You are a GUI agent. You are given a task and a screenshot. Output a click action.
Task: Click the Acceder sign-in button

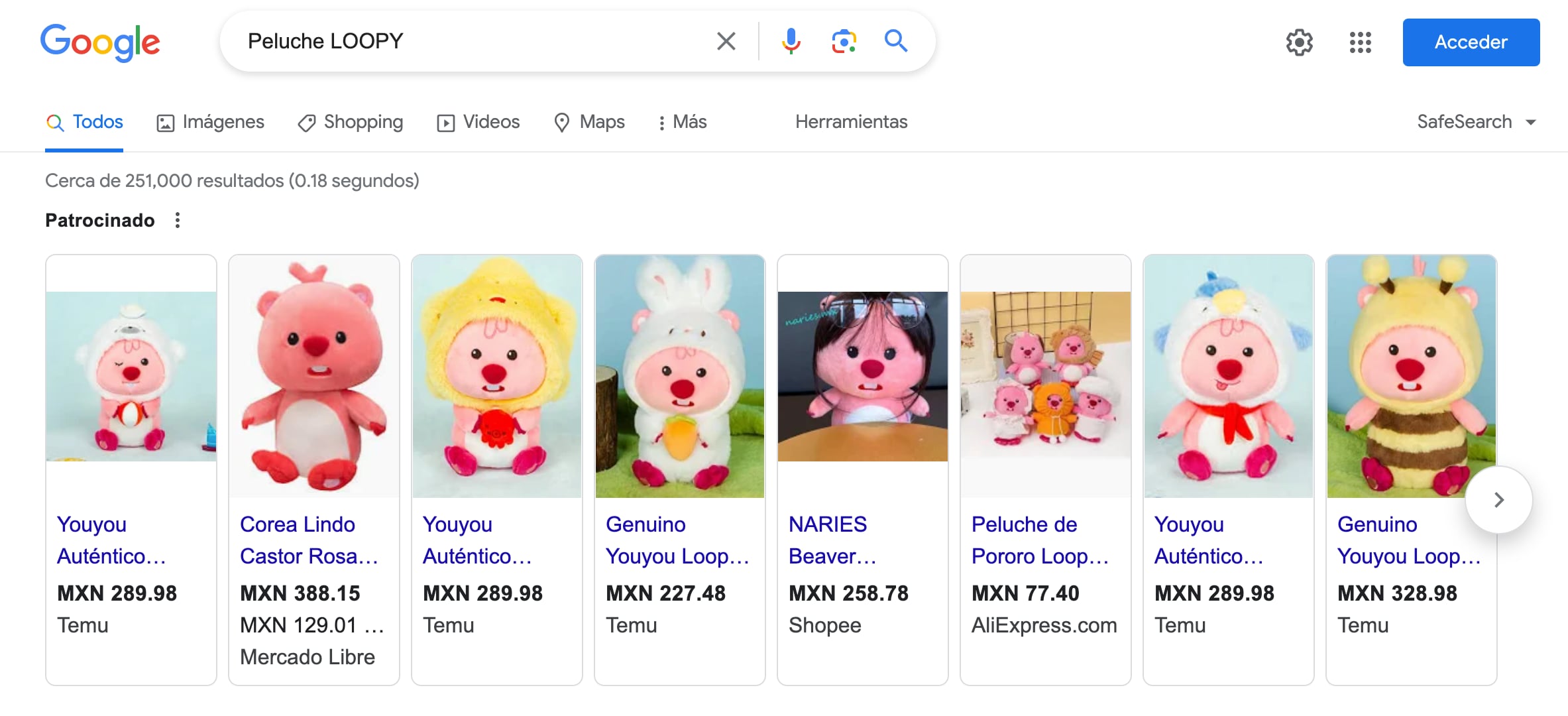1471,42
